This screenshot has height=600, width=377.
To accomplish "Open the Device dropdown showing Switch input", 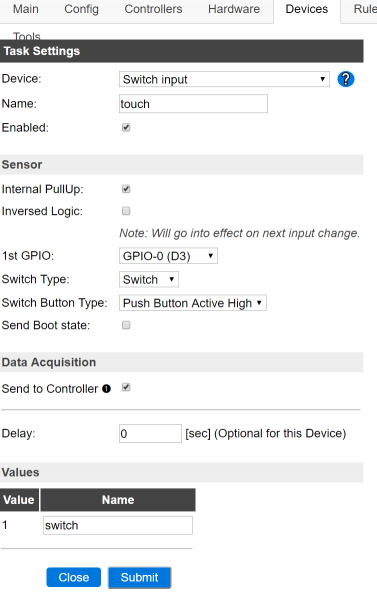I will [x=224, y=79].
